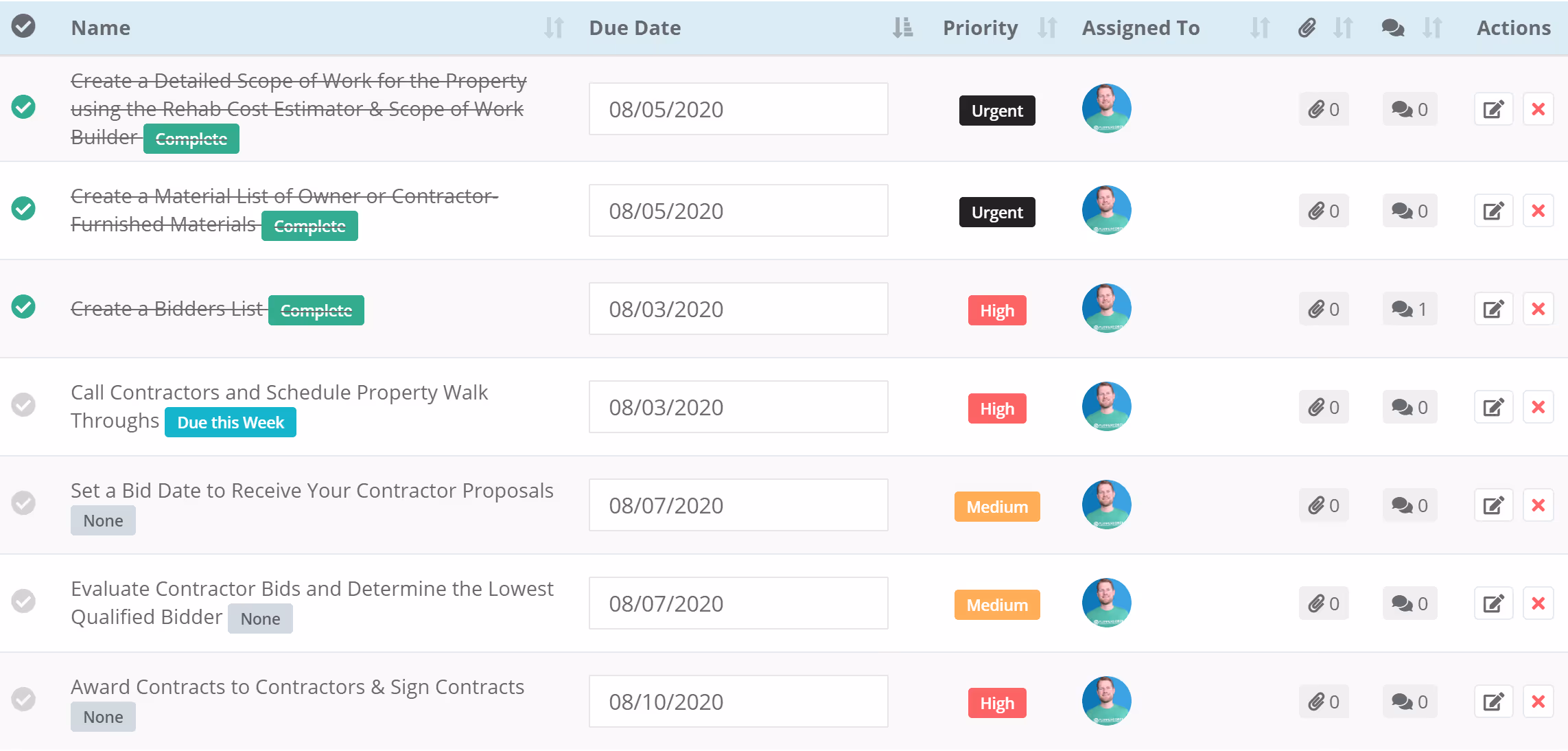Click the due date field for 'Set a Bid Date'
This screenshot has width=1568, height=751.
click(x=738, y=505)
